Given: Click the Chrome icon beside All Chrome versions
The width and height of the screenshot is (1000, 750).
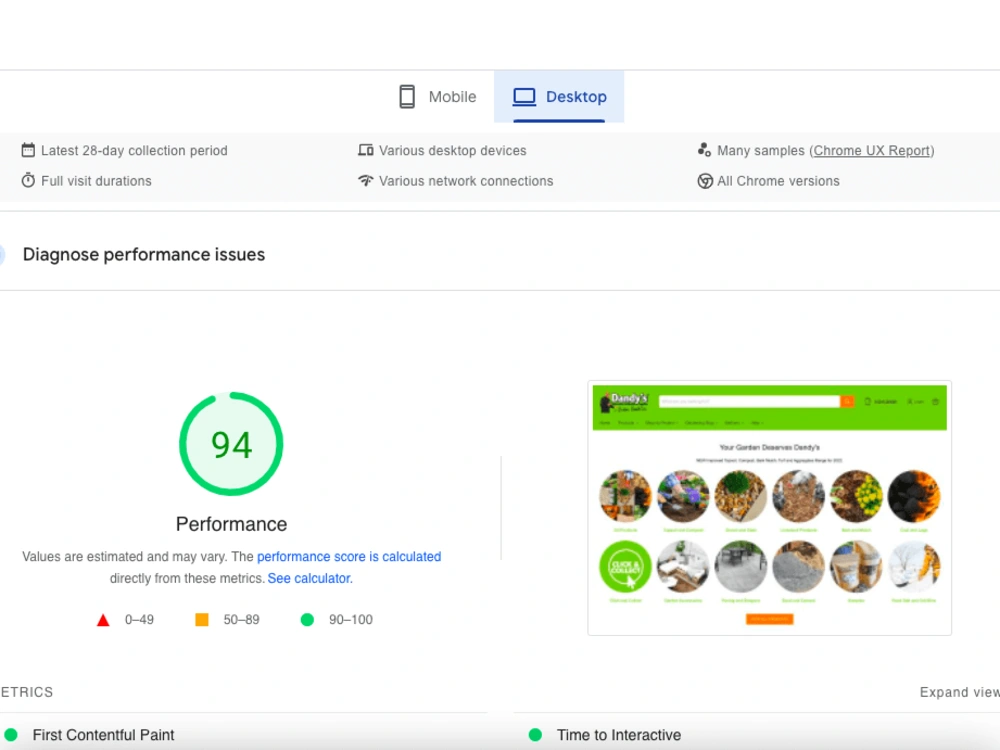Looking at the screenshot, I should (705, 181).
